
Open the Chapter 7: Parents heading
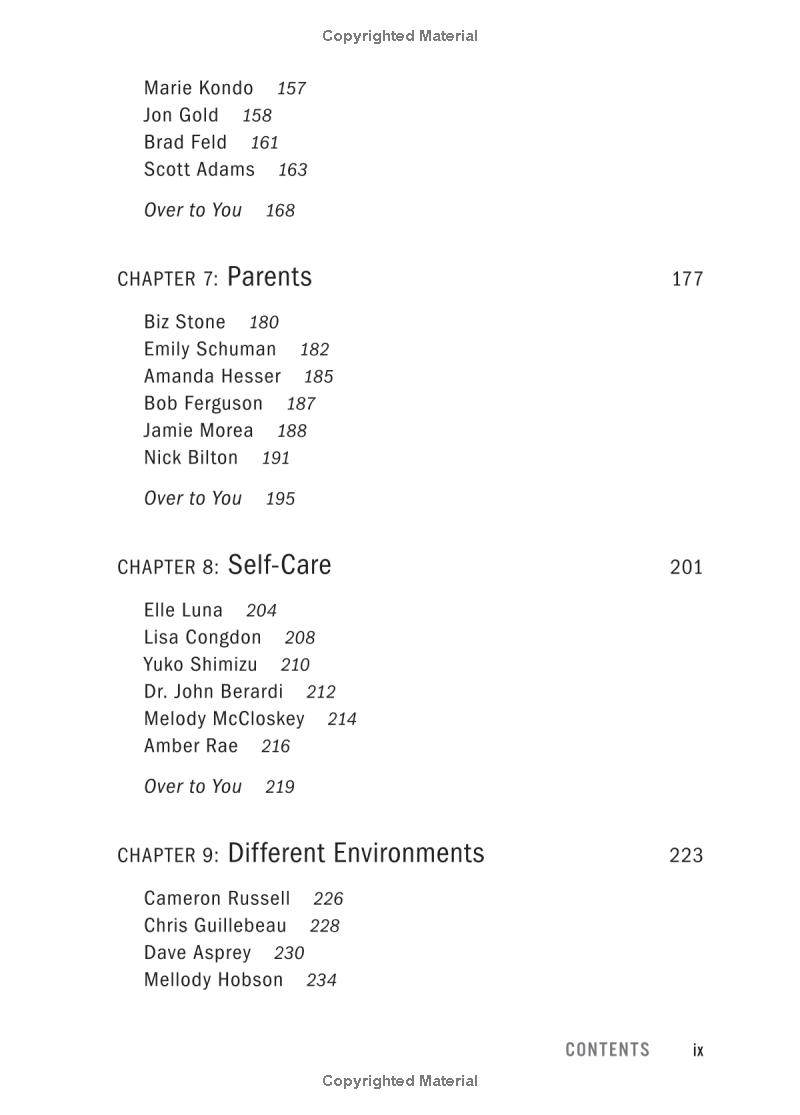click(215, 278)
